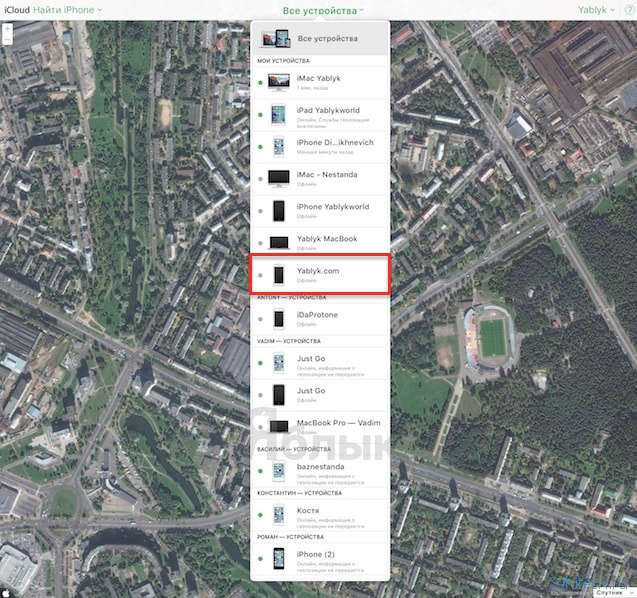Click the iCloud logo text
The width and height of the screenshot is (637, 598).
tap(17, 10)
